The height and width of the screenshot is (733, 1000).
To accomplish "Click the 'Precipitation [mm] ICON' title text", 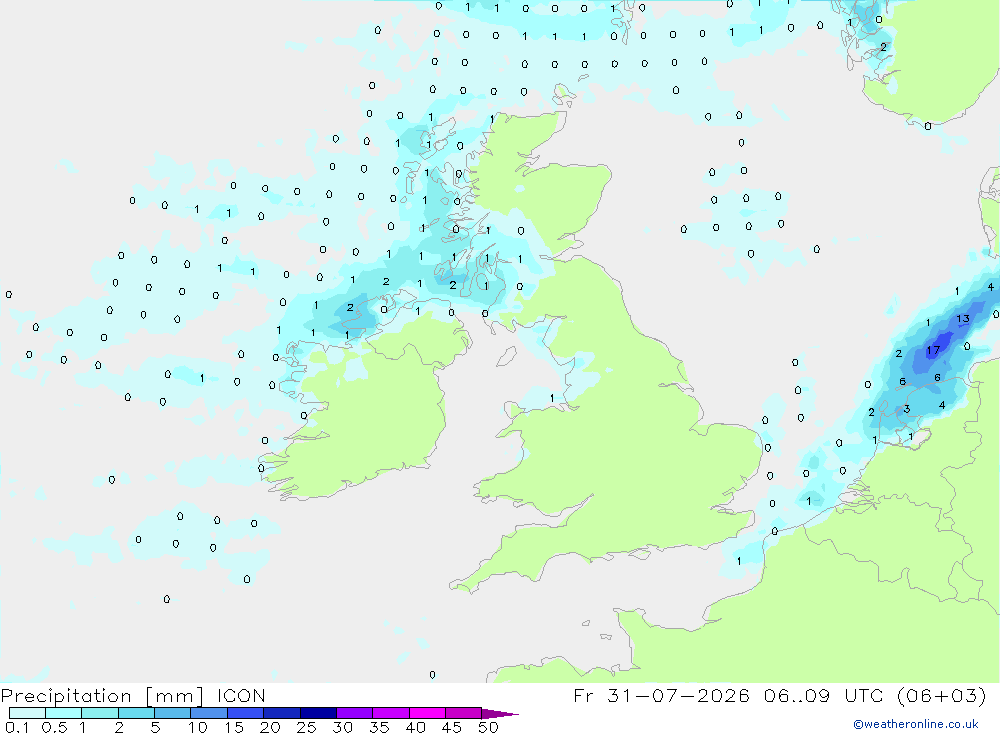I will click(133, 695).
